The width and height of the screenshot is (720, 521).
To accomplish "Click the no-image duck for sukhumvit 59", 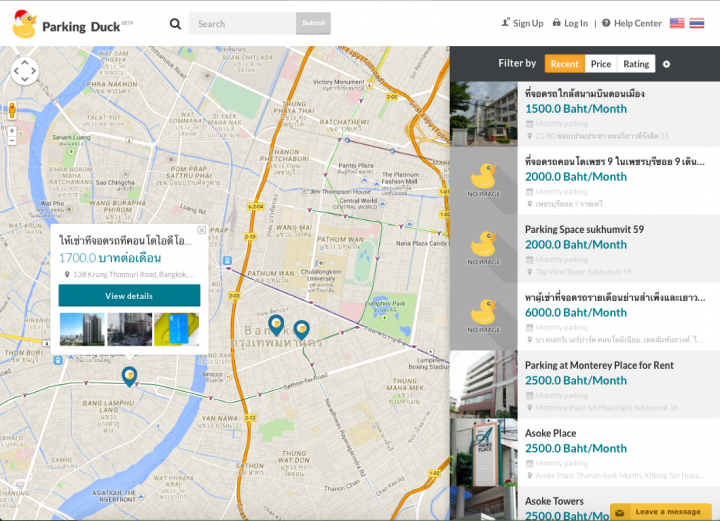I will click(484, 248).
